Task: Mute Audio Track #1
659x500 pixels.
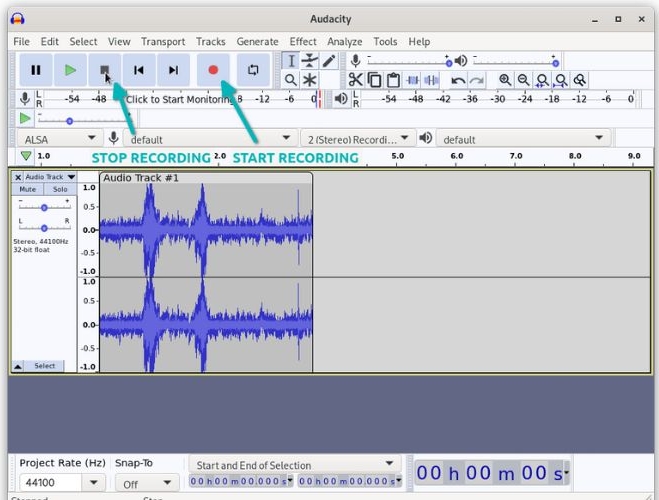Action: [28, 189]
